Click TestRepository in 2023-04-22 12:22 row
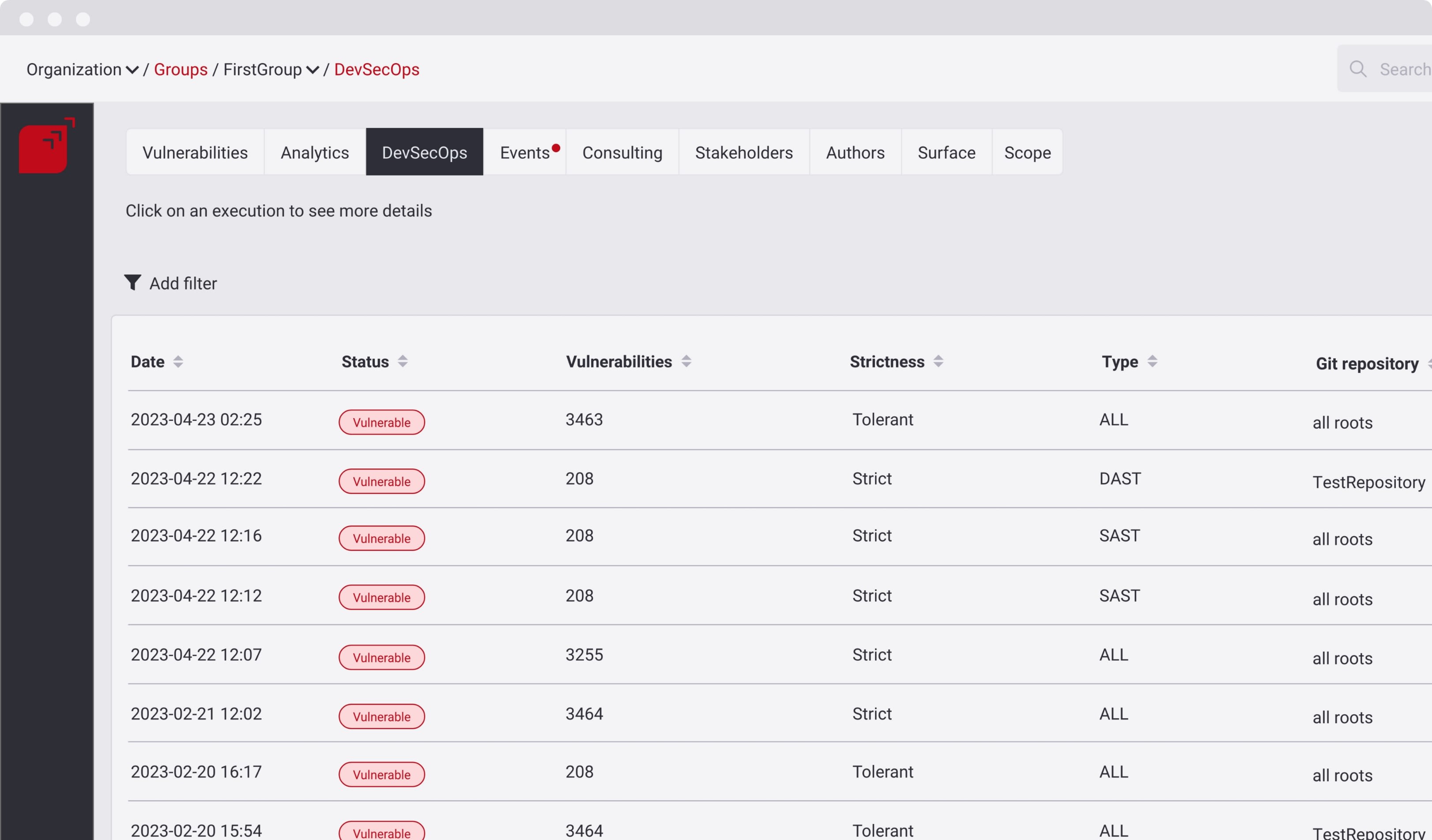This screenshot has height=840, width=1432. [1369, 482]
